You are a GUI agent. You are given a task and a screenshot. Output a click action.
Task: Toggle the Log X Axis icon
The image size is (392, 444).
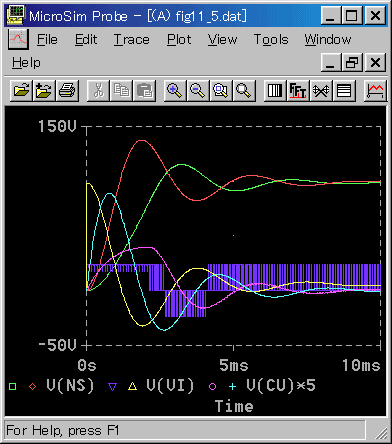(275, 90)
